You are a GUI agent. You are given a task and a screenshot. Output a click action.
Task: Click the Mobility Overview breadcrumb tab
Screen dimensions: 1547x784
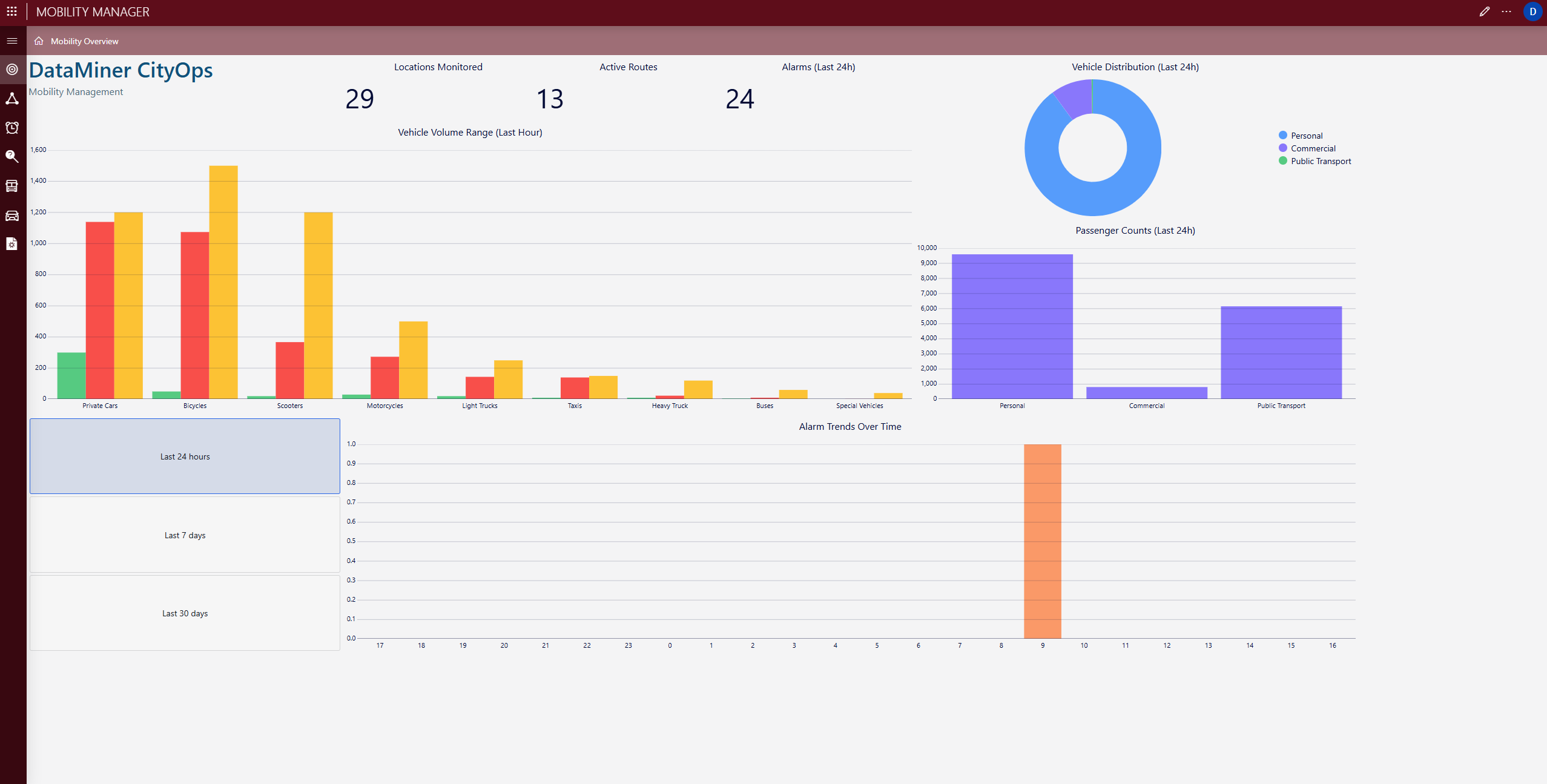click(x=84, y=41)
